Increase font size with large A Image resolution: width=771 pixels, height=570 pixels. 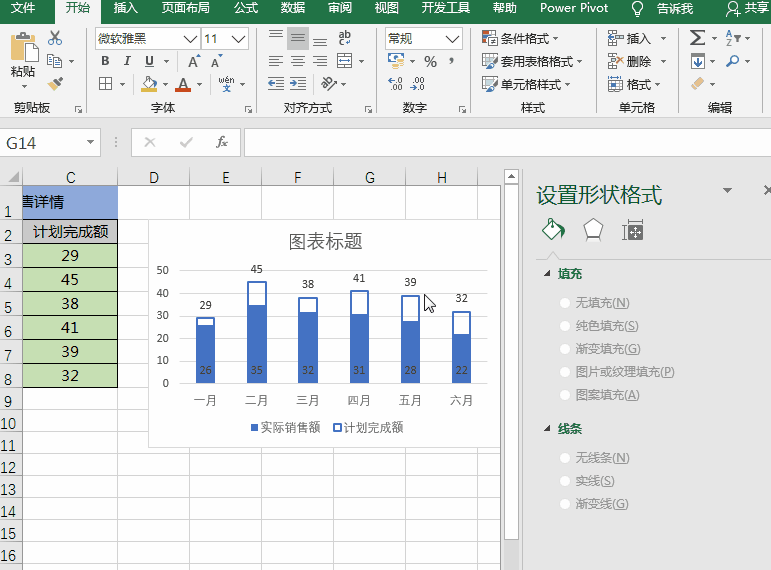point(194,61)
